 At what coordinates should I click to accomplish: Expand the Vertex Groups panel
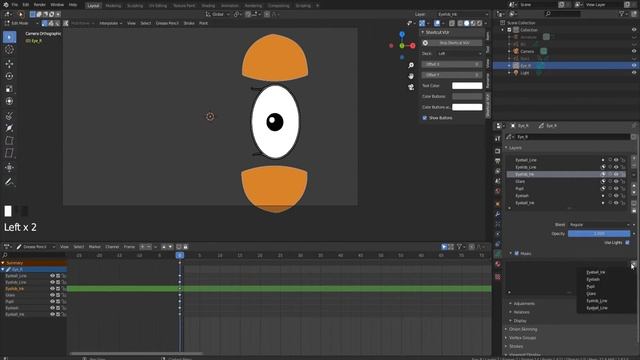point(522,338)
